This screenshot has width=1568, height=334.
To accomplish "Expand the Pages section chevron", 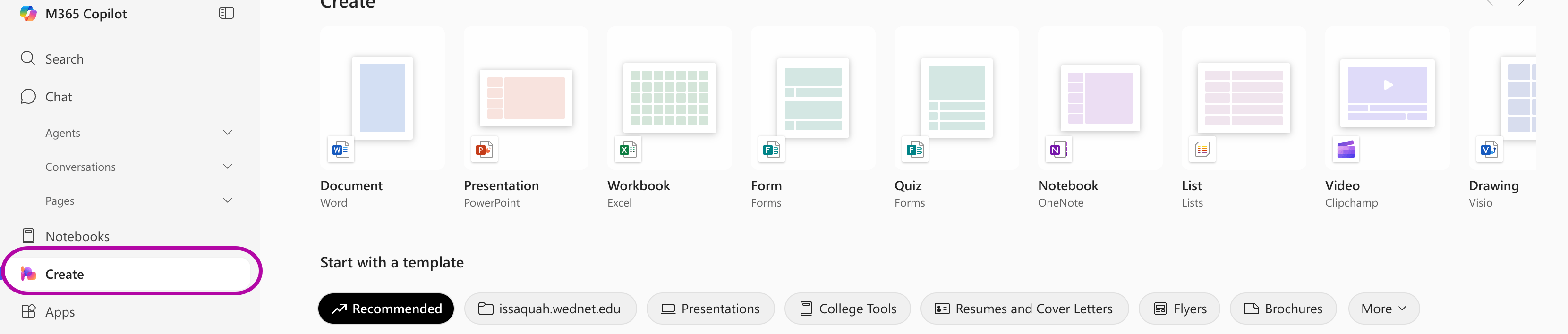I will (228, 201).
